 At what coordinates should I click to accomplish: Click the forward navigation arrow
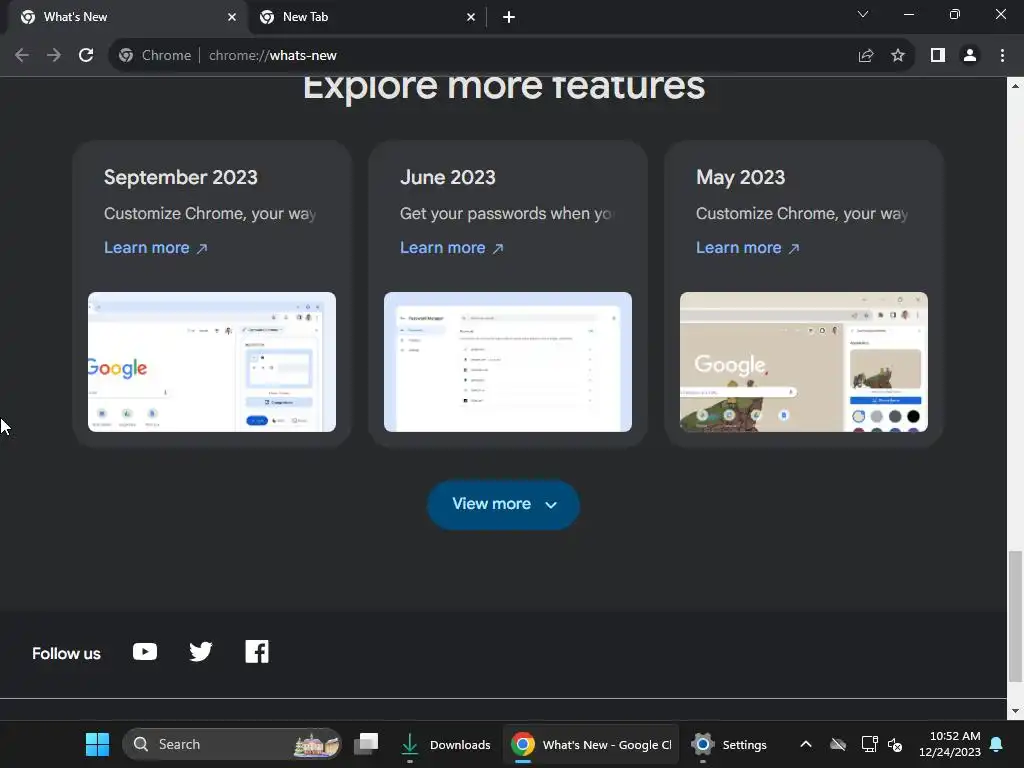point(54,56)
